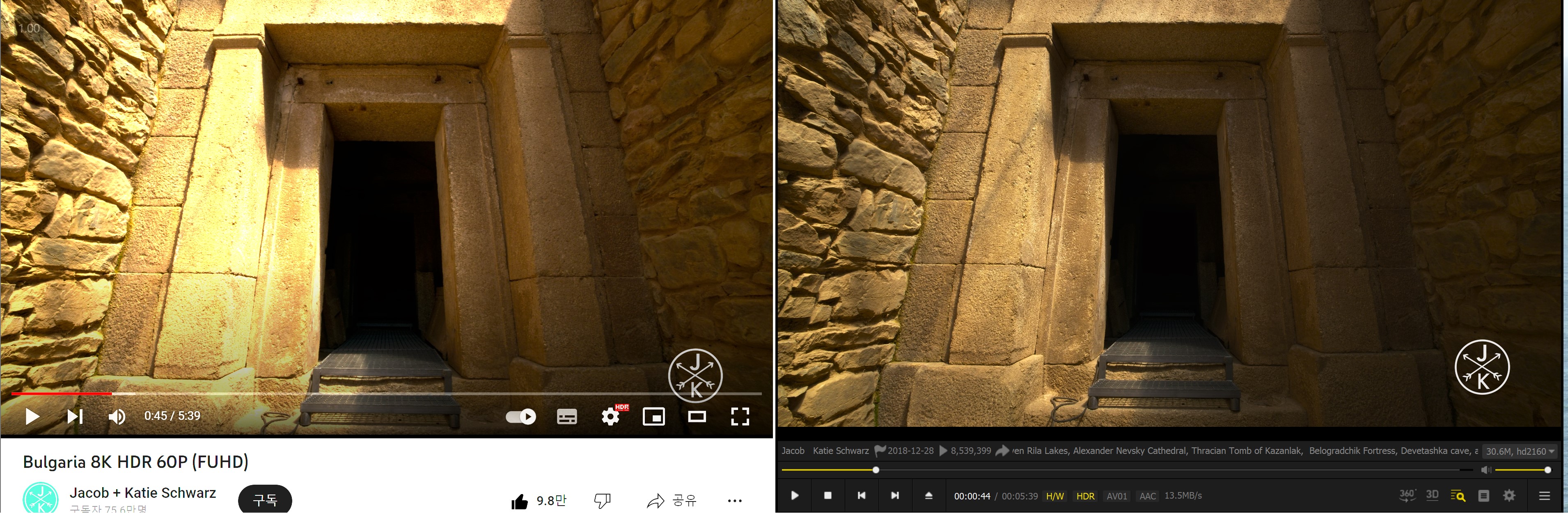Open Jacob + Katie Schwarz channel
Image resolution: width=1568 pixels, height=513 pixels.
[x=142, y=492]
